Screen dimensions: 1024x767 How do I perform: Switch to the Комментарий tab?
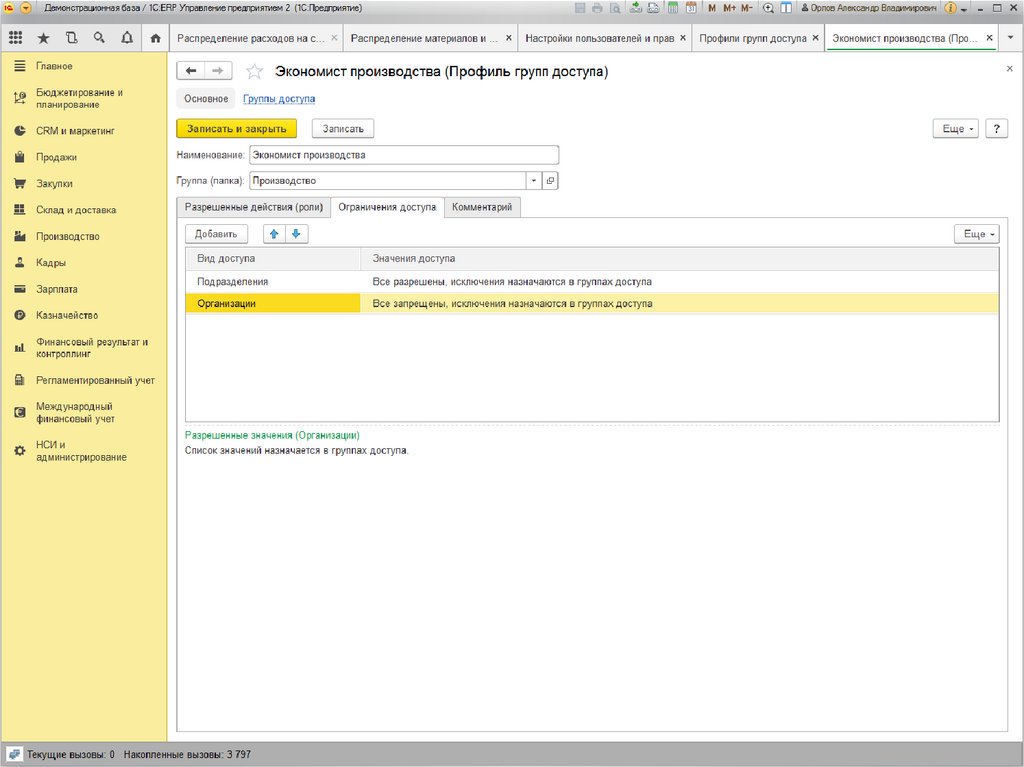pos(482,207)
